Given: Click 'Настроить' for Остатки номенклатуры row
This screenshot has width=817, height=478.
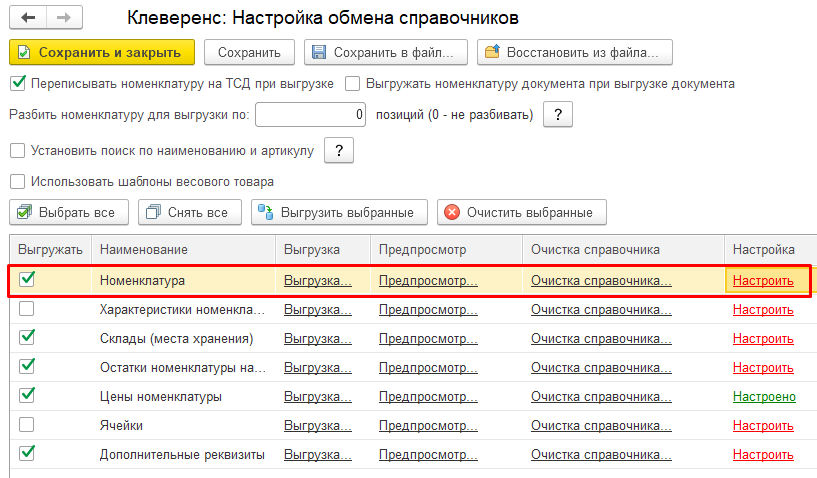Looking at the screenshot, I should click(763, 367).
